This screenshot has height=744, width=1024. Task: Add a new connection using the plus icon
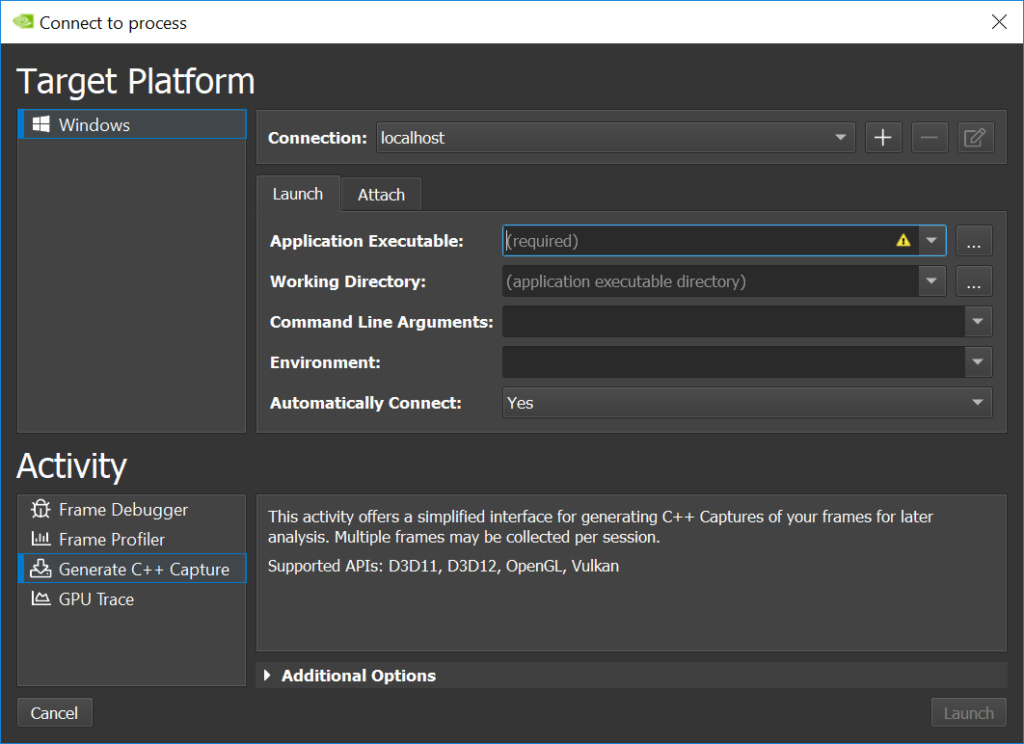(883, 137)
